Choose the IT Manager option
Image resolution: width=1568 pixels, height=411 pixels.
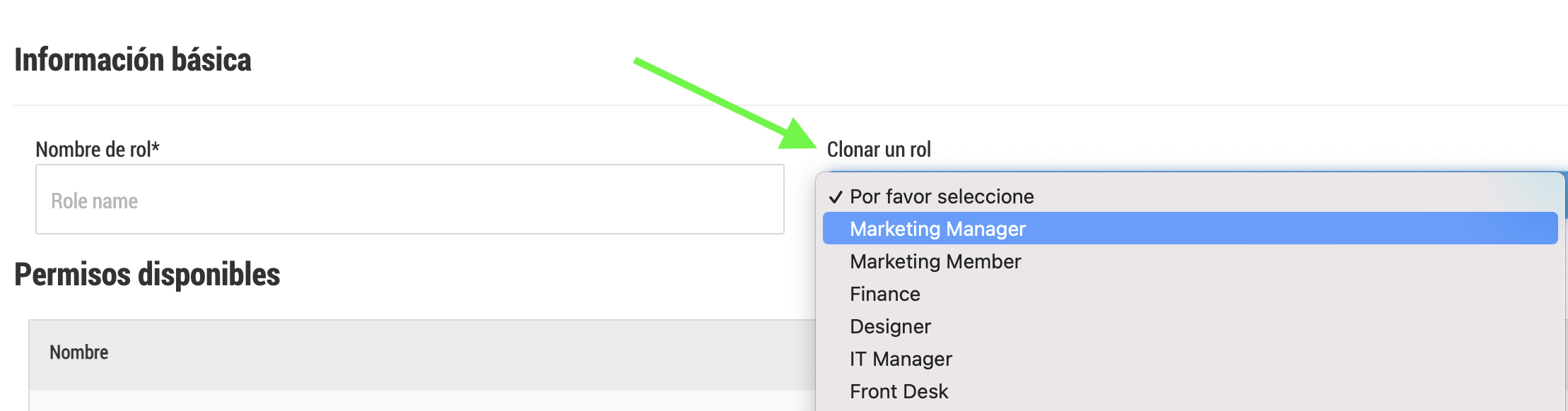1190,359
